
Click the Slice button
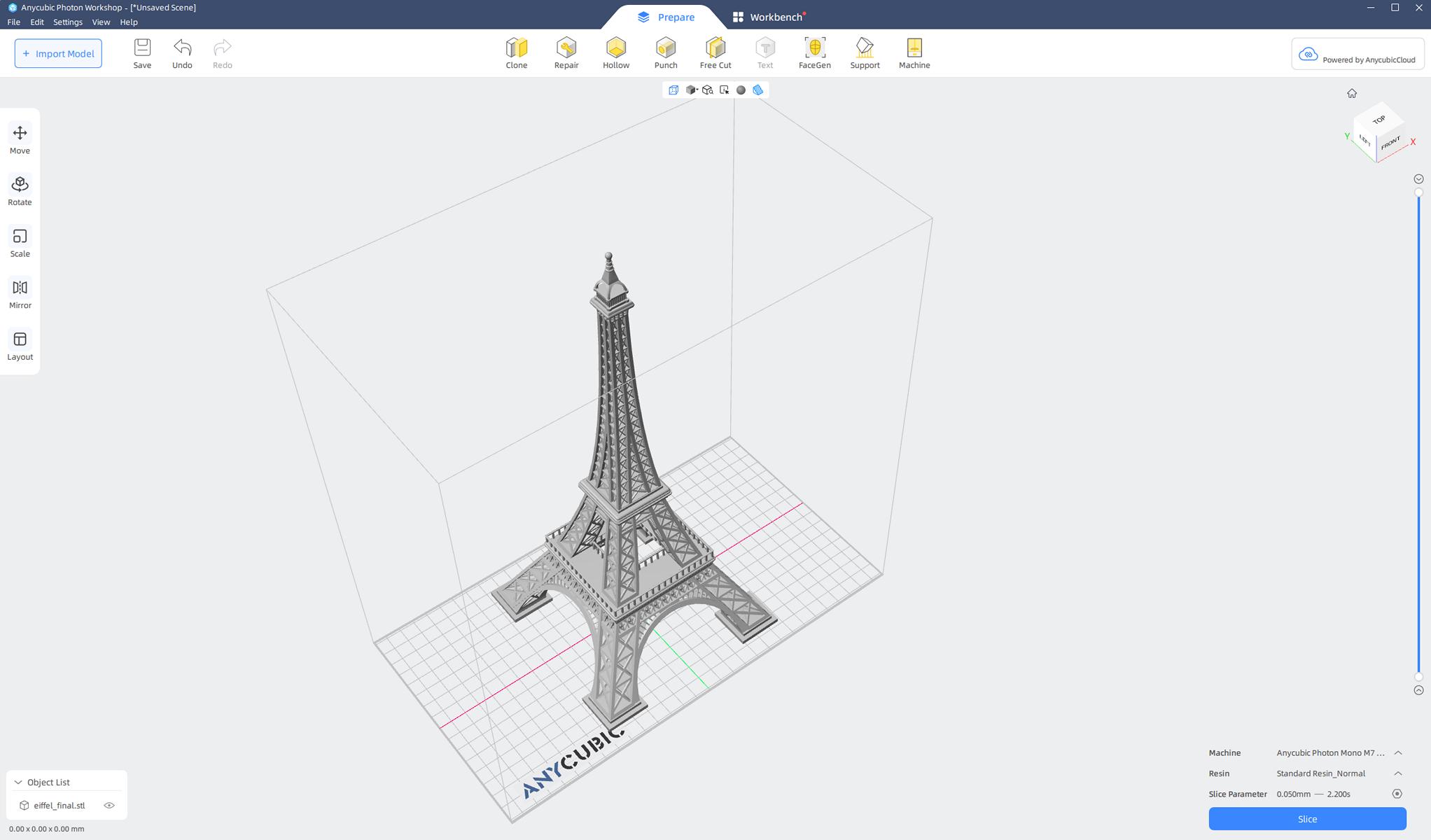click(x=1306, y=819)
